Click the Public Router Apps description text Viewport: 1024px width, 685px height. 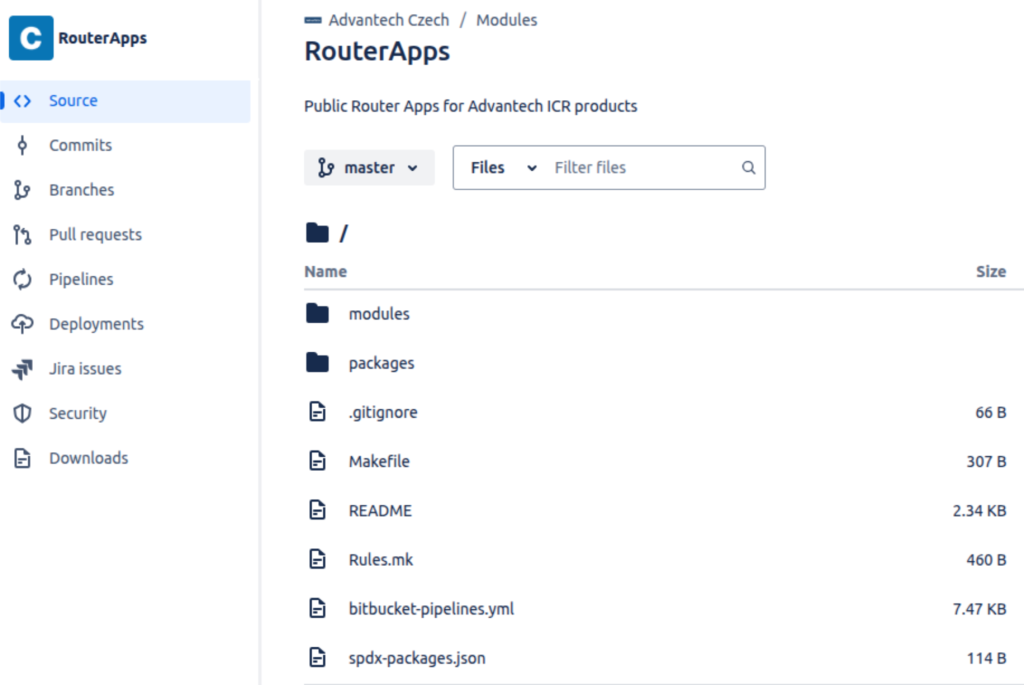pos(470,106)
